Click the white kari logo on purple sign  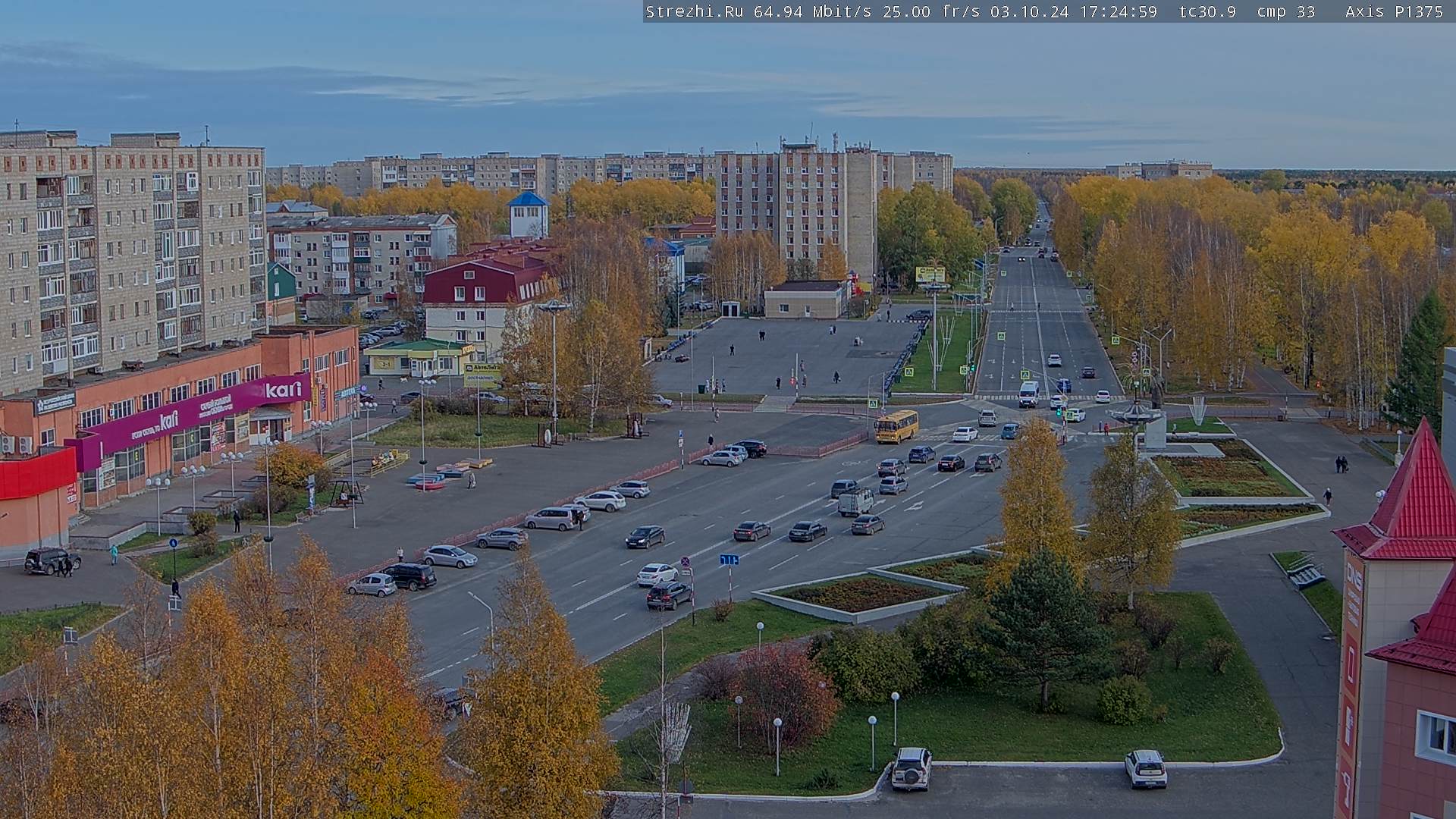pos(284,390)
